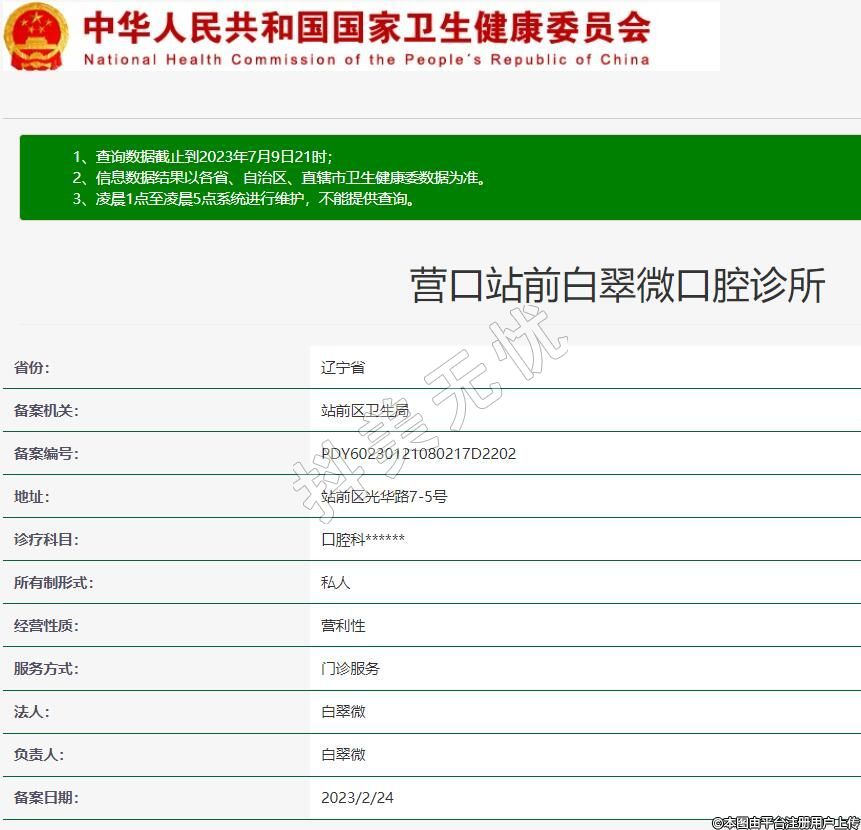Click the 口腔科 department value
Image resolution: width=861 pixels, height=830 pixels.
coord(363,540)
